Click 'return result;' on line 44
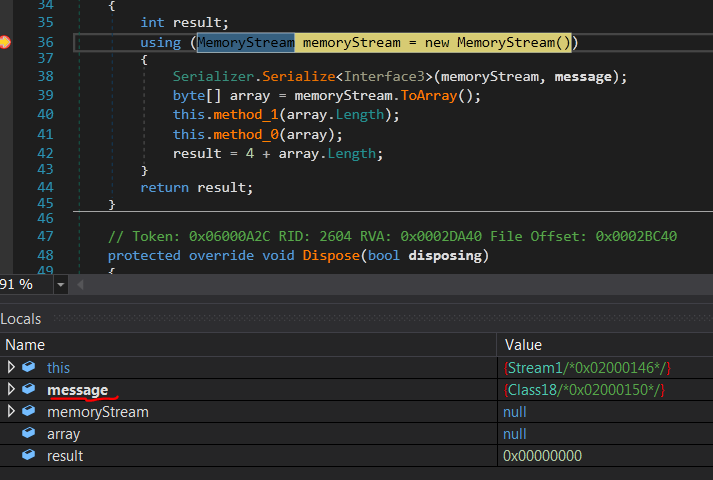Screen dimensions: 713x480 click(x=196, y=187)
